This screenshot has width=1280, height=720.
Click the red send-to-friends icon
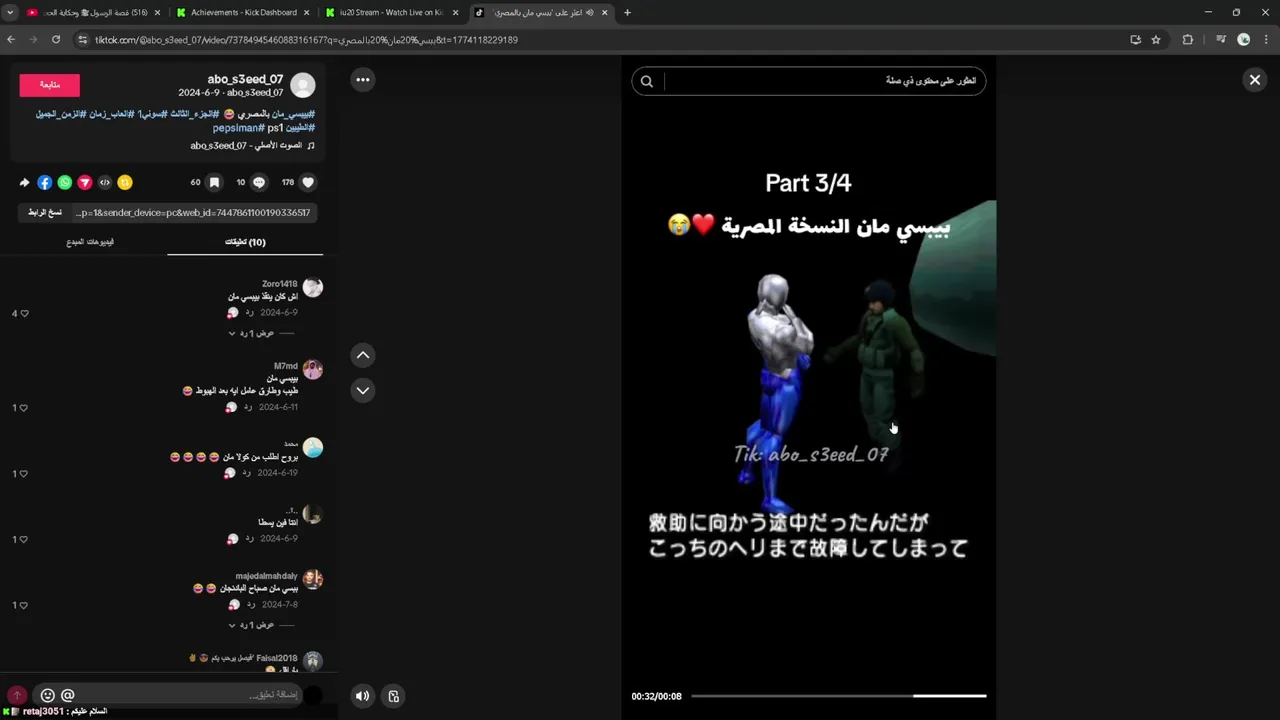[x=85, y=183]
